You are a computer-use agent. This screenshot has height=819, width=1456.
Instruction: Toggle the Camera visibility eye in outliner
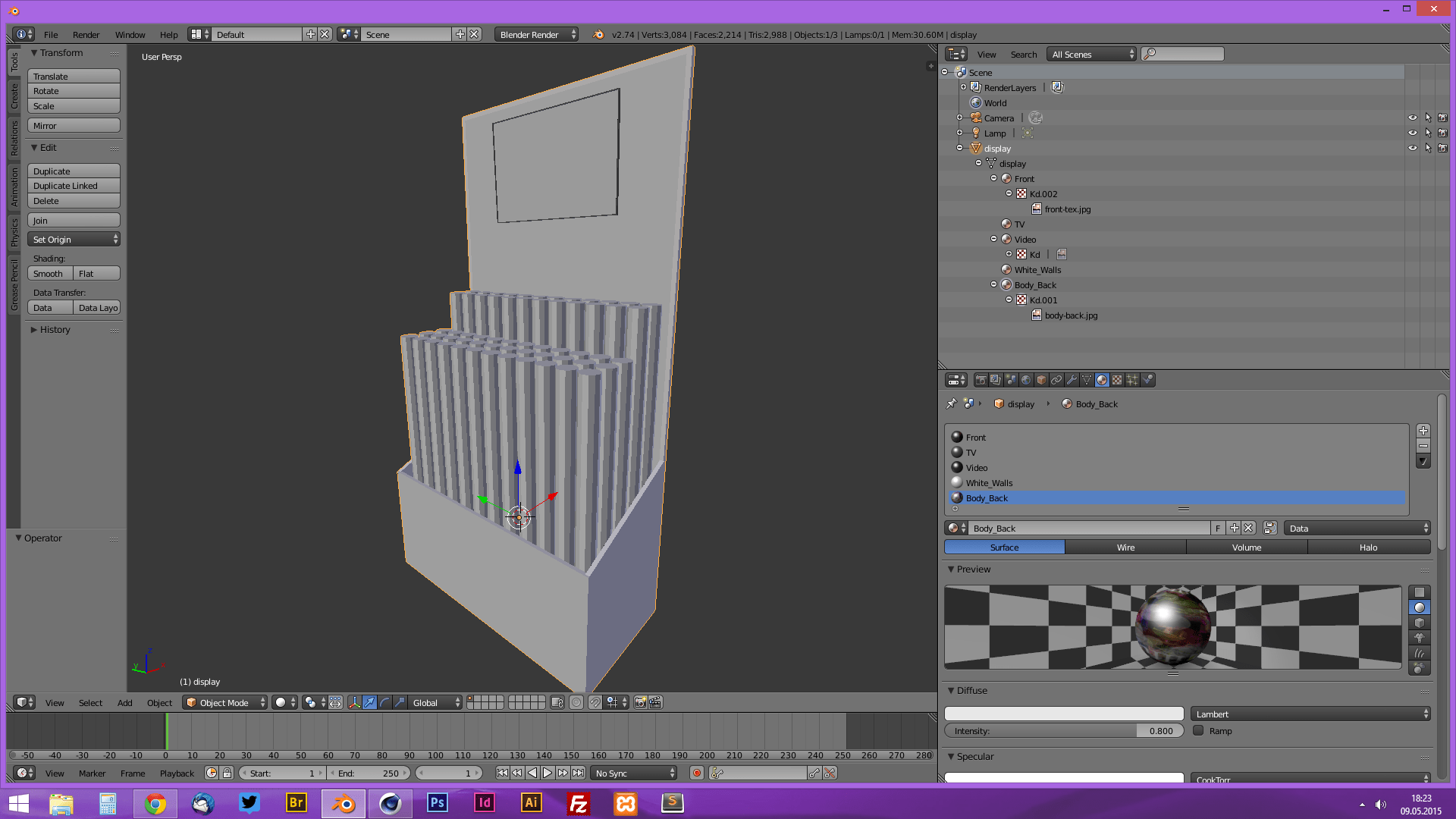(x=1413, y=118)
